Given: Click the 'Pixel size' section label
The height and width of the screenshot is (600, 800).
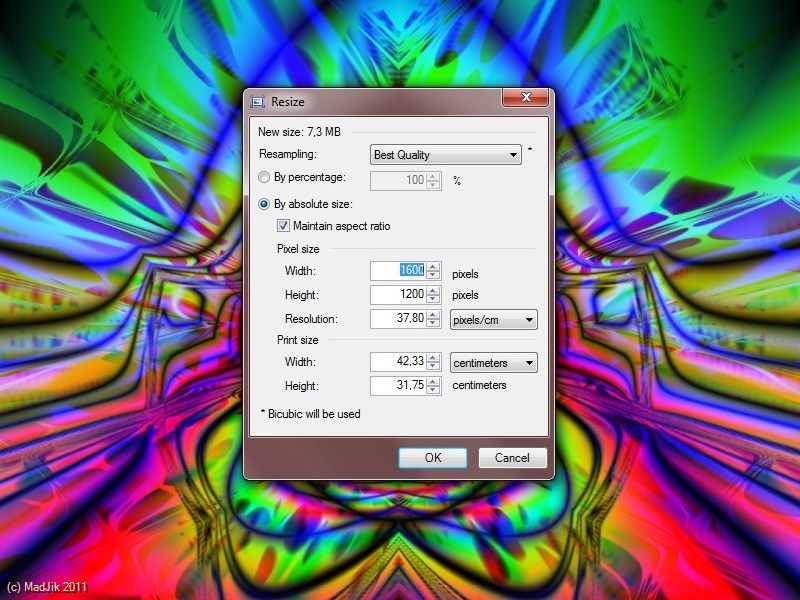Looking at the screenshot, I should point(298,249).
